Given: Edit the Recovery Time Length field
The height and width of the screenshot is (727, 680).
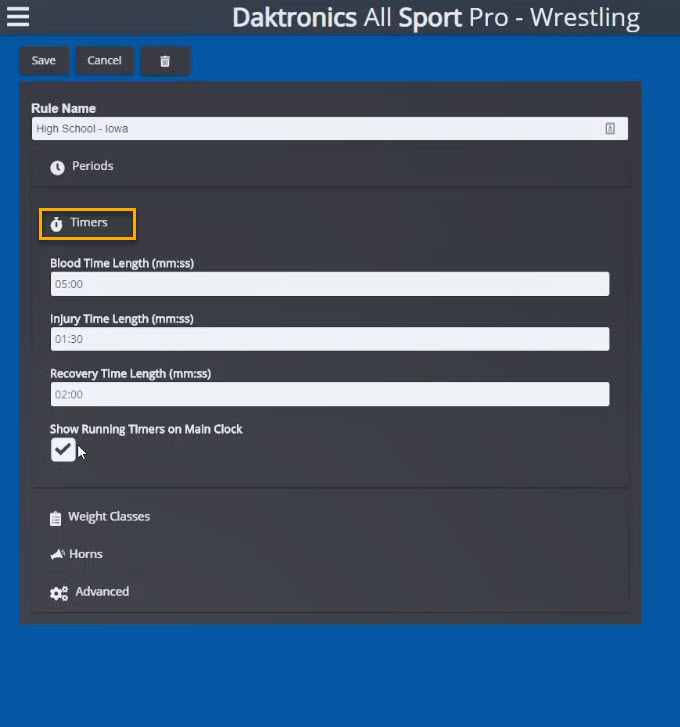Looking at the screenshot, I should (329, 394).
